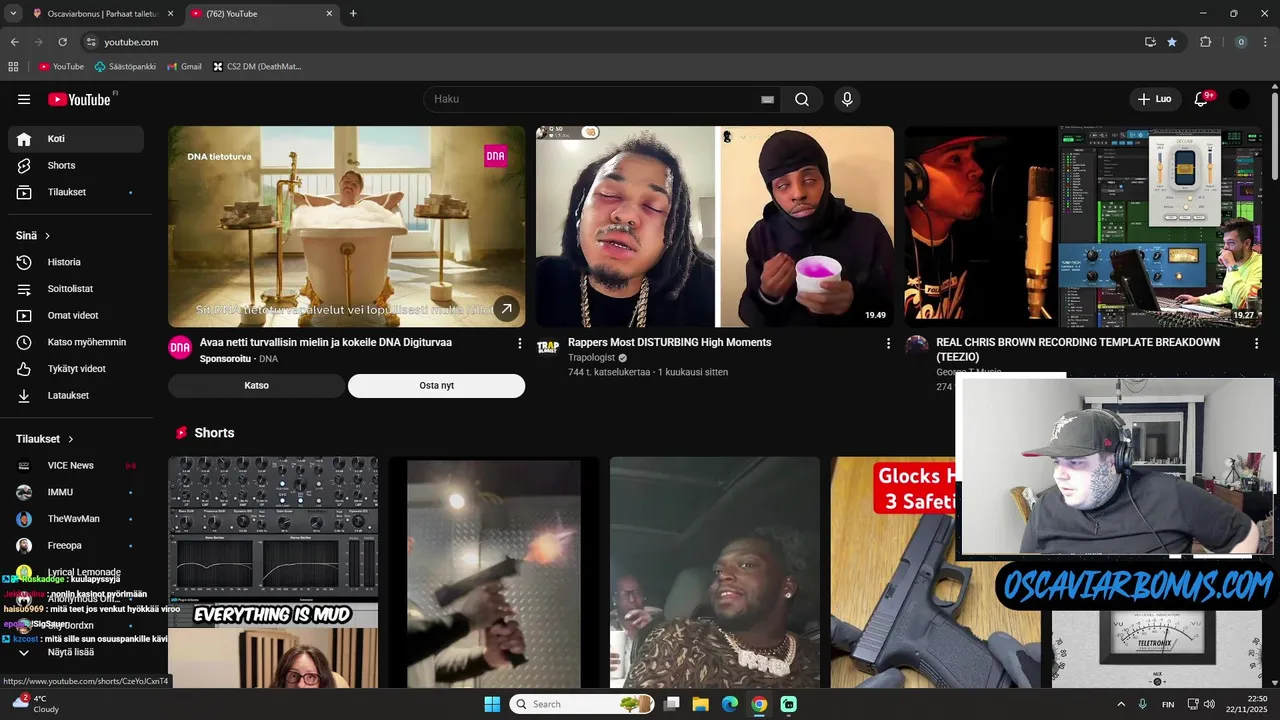View site information icon in address bar
The image size is (1280, 720).
pos(91,42)
